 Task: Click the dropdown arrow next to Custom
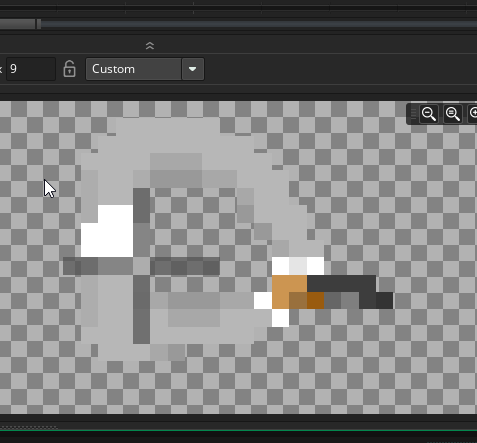click(x=193, y=69)
